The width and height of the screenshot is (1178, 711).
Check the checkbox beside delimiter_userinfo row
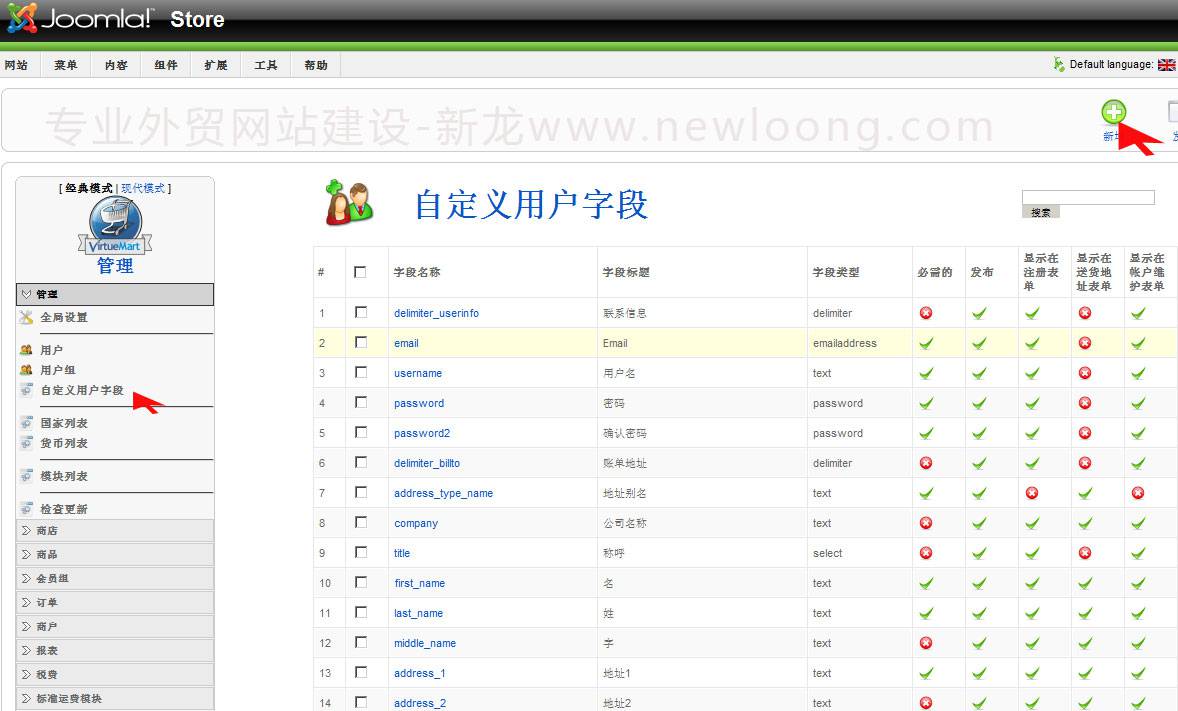361,313
